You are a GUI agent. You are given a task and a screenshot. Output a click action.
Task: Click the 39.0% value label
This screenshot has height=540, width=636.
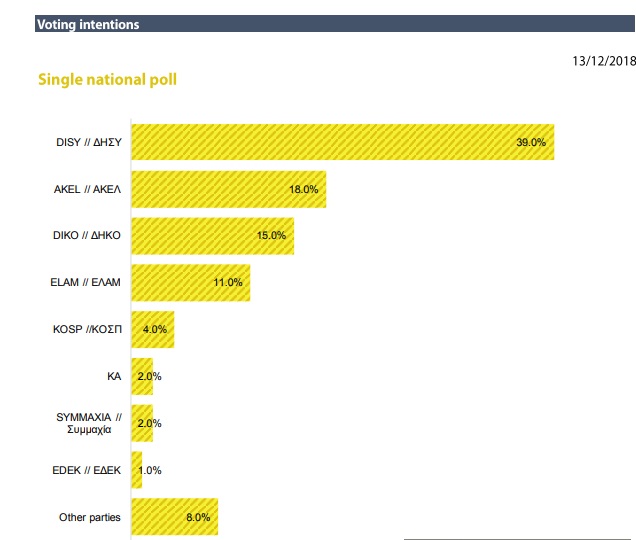point(531,143)
